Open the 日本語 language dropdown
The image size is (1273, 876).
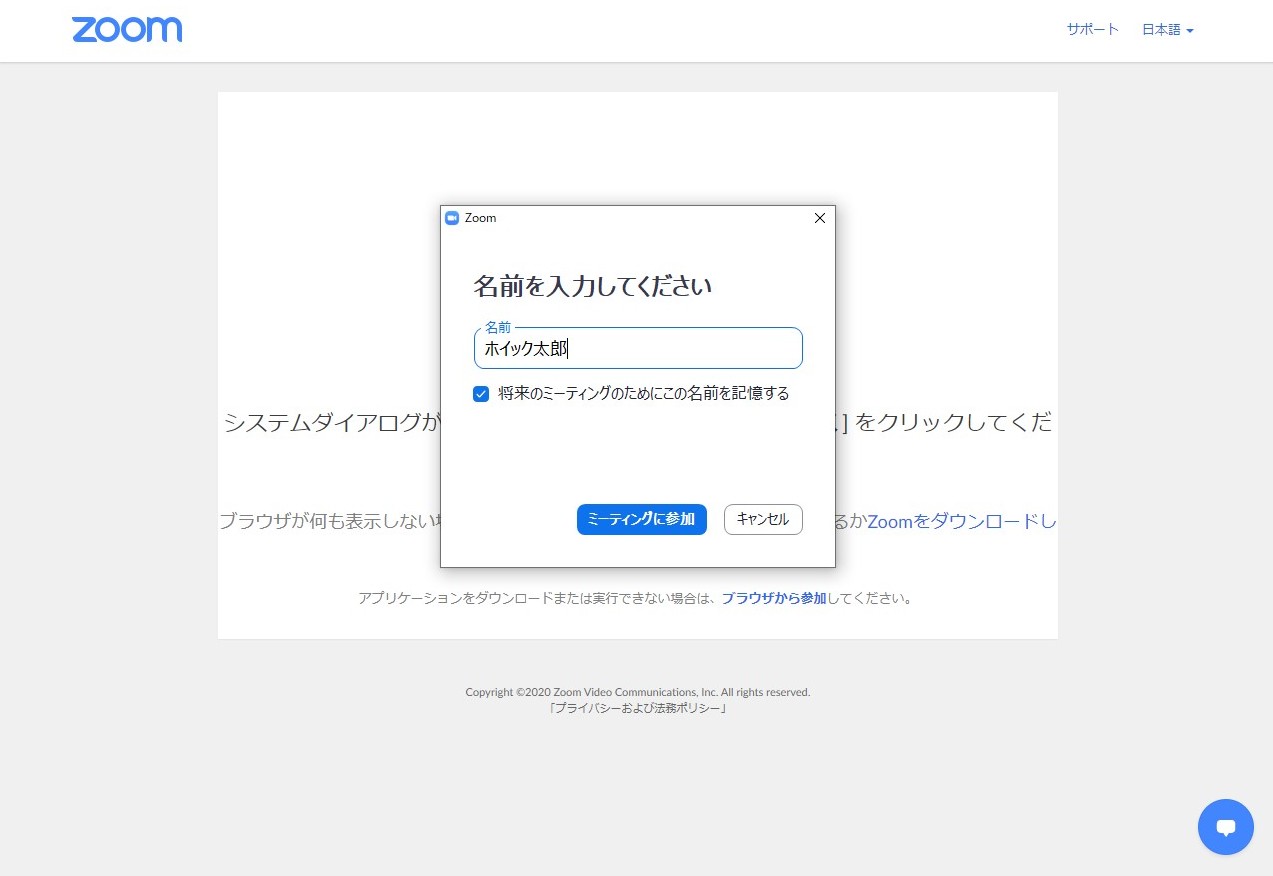(1168, 30)
